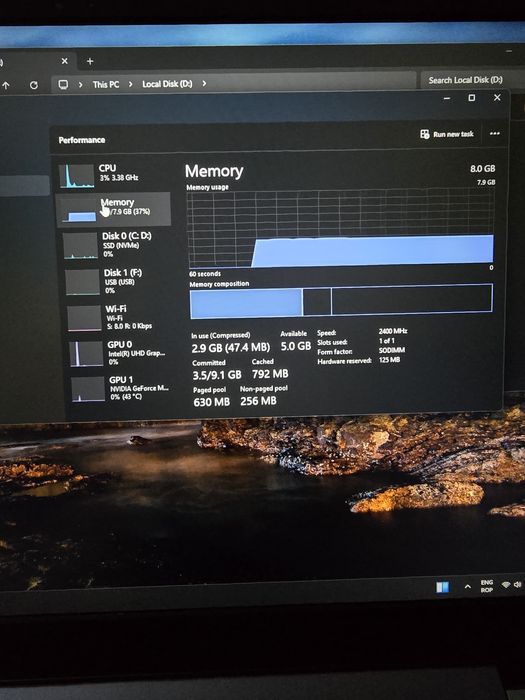525x700 pixels.
Task: Click Run new task button
Action: coord(447,134)
